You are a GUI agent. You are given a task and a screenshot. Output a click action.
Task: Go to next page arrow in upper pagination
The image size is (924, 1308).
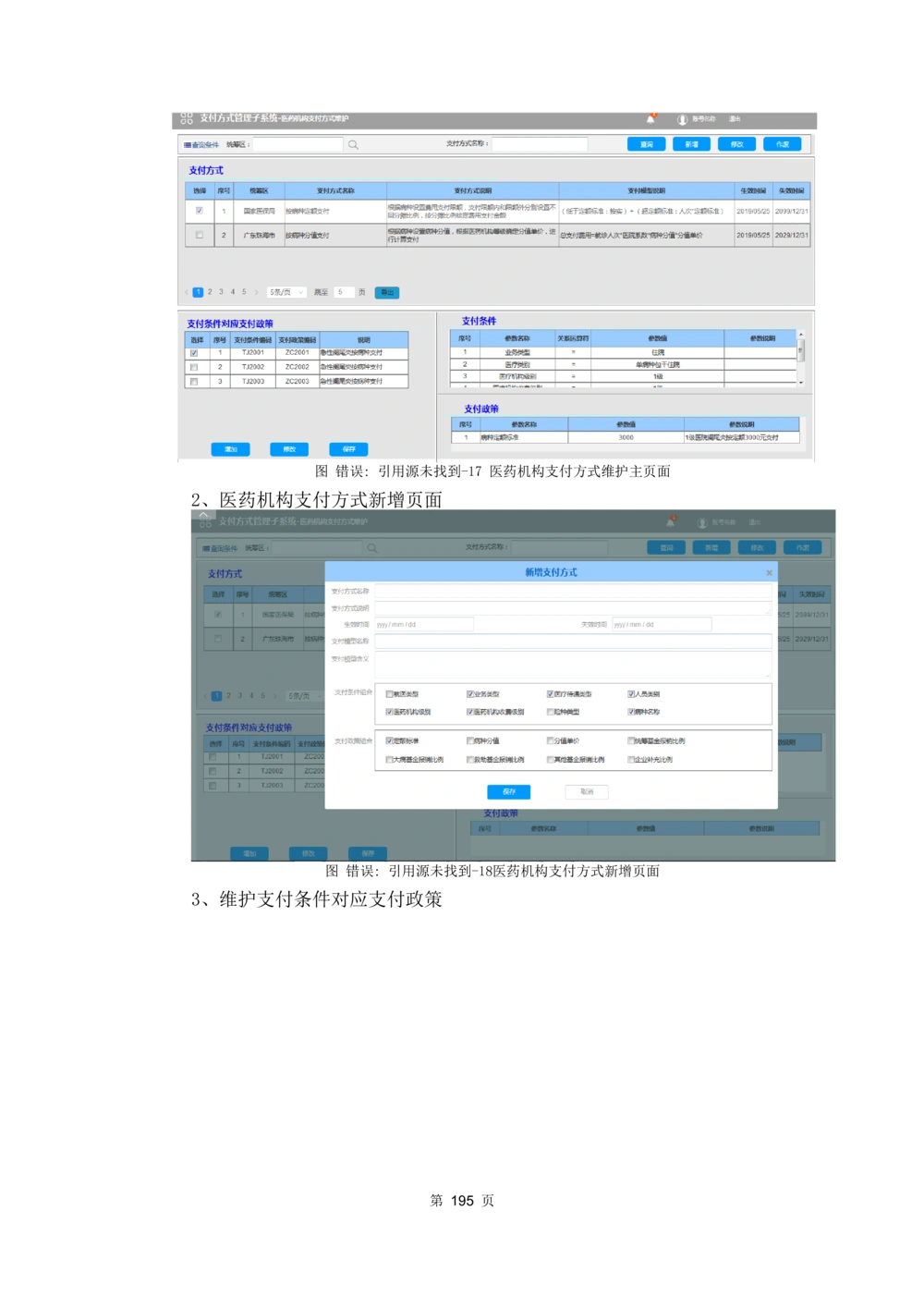[x=256, y=292]
